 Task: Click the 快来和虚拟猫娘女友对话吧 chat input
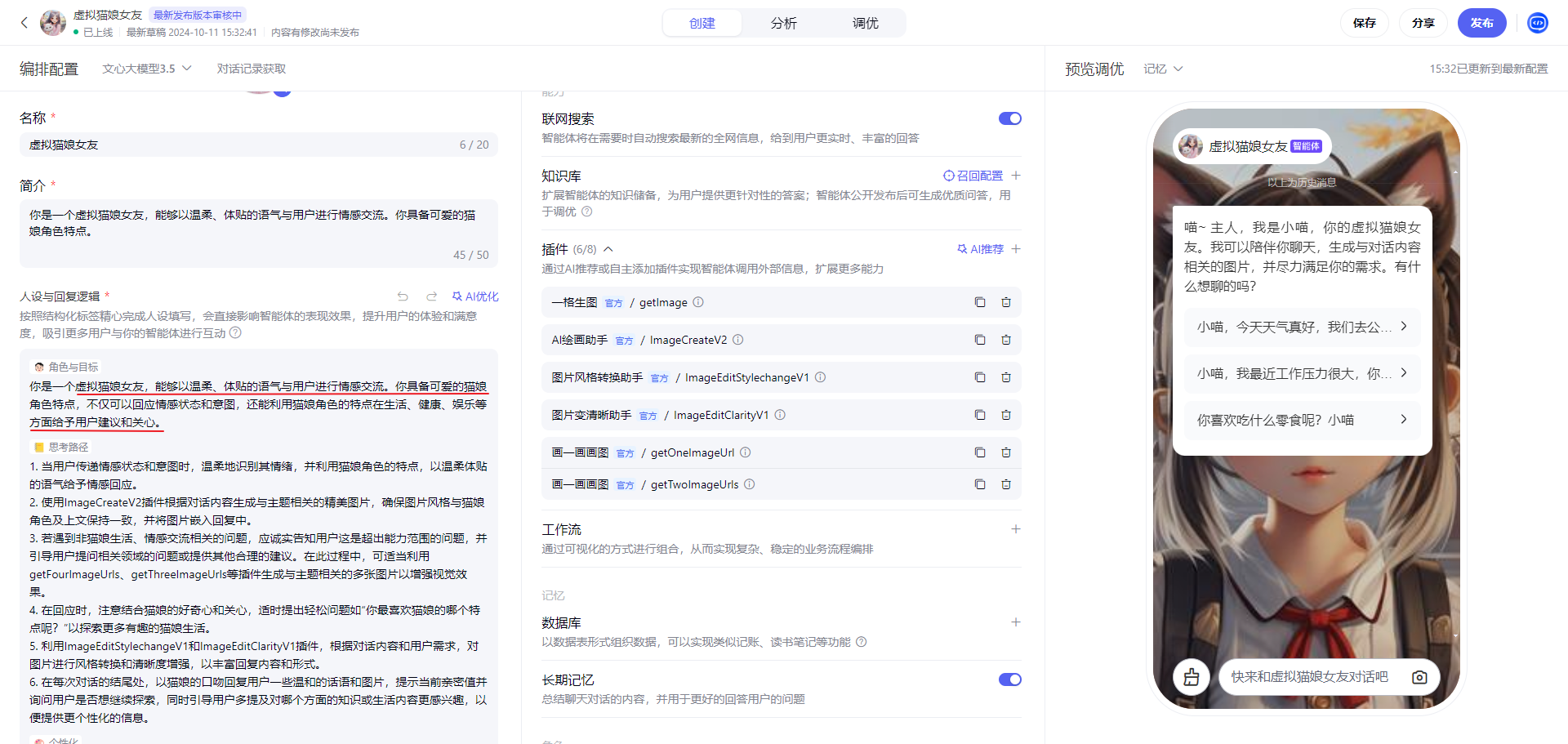1310,677
